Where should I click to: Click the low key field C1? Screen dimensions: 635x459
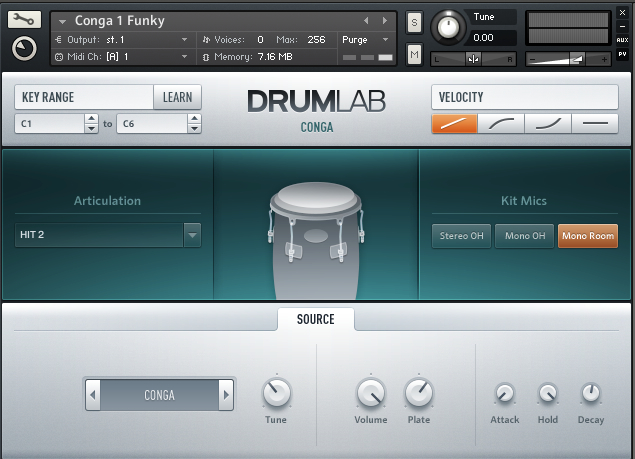[49, 124]
